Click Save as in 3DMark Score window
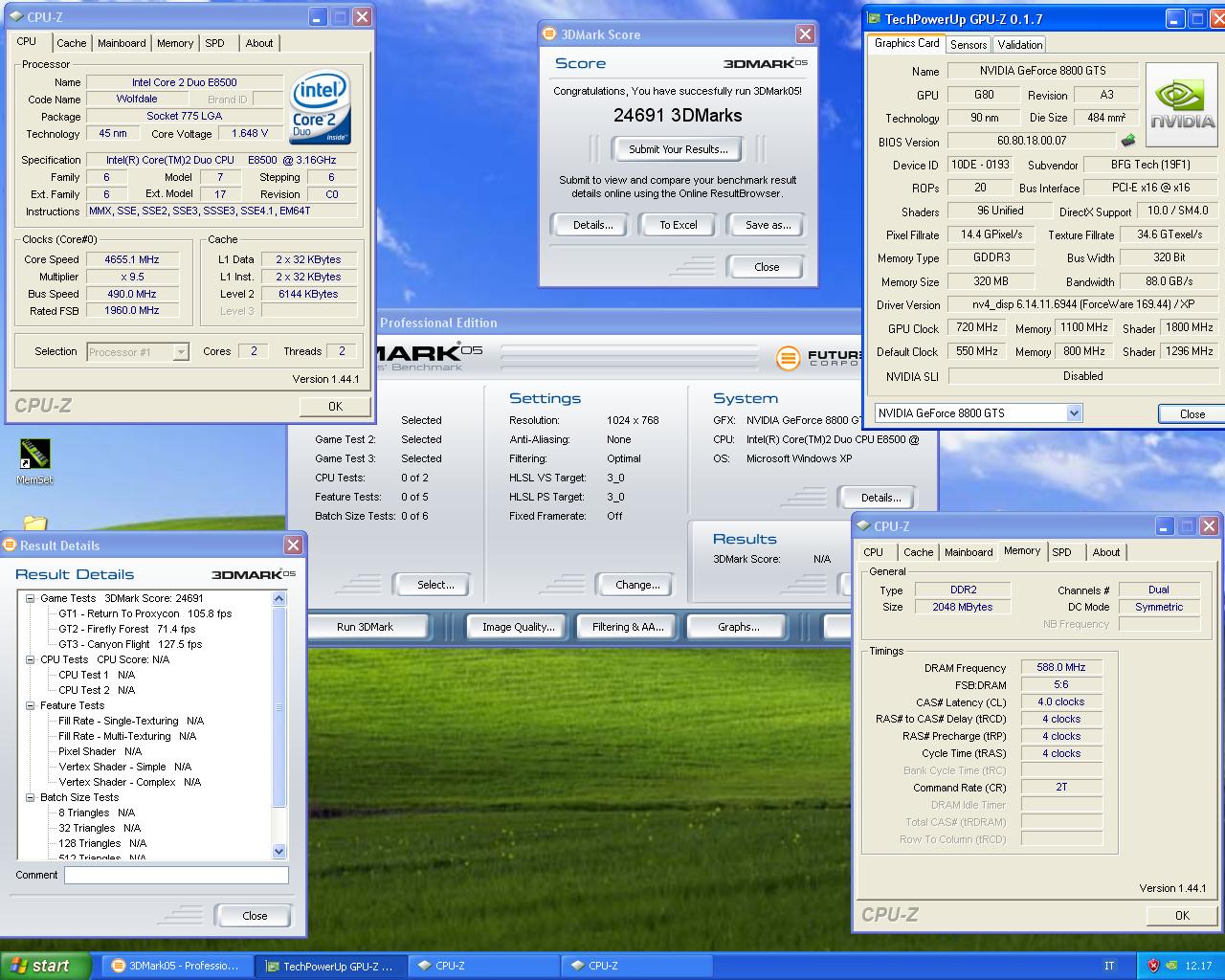The height and width of the screenshot is (980, 1225). (768, 225)
